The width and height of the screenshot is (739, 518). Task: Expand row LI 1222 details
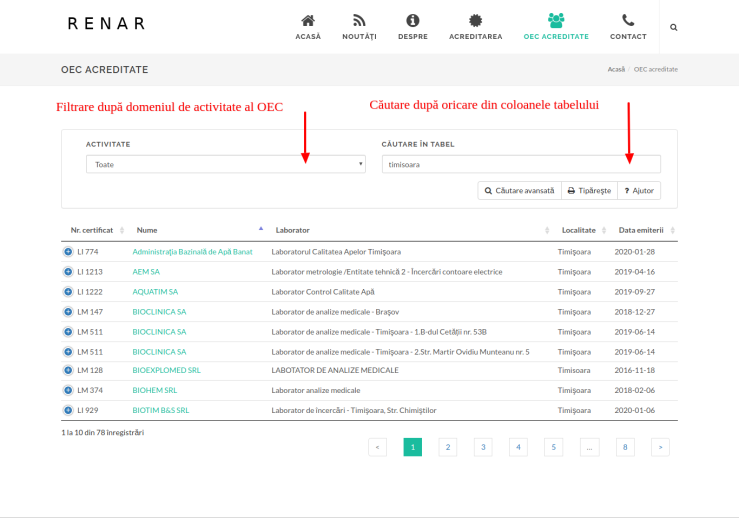(x=68, y=292)
